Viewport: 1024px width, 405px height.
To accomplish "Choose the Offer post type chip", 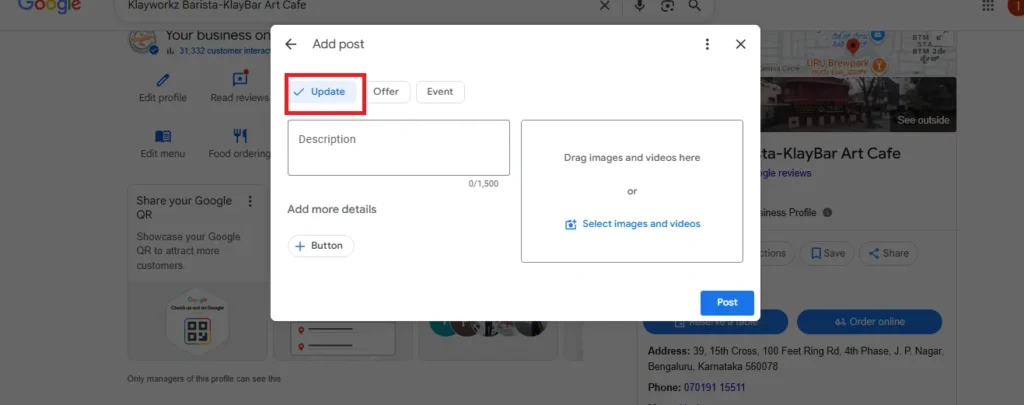I will pyautogui.click(x=385, y=92).
